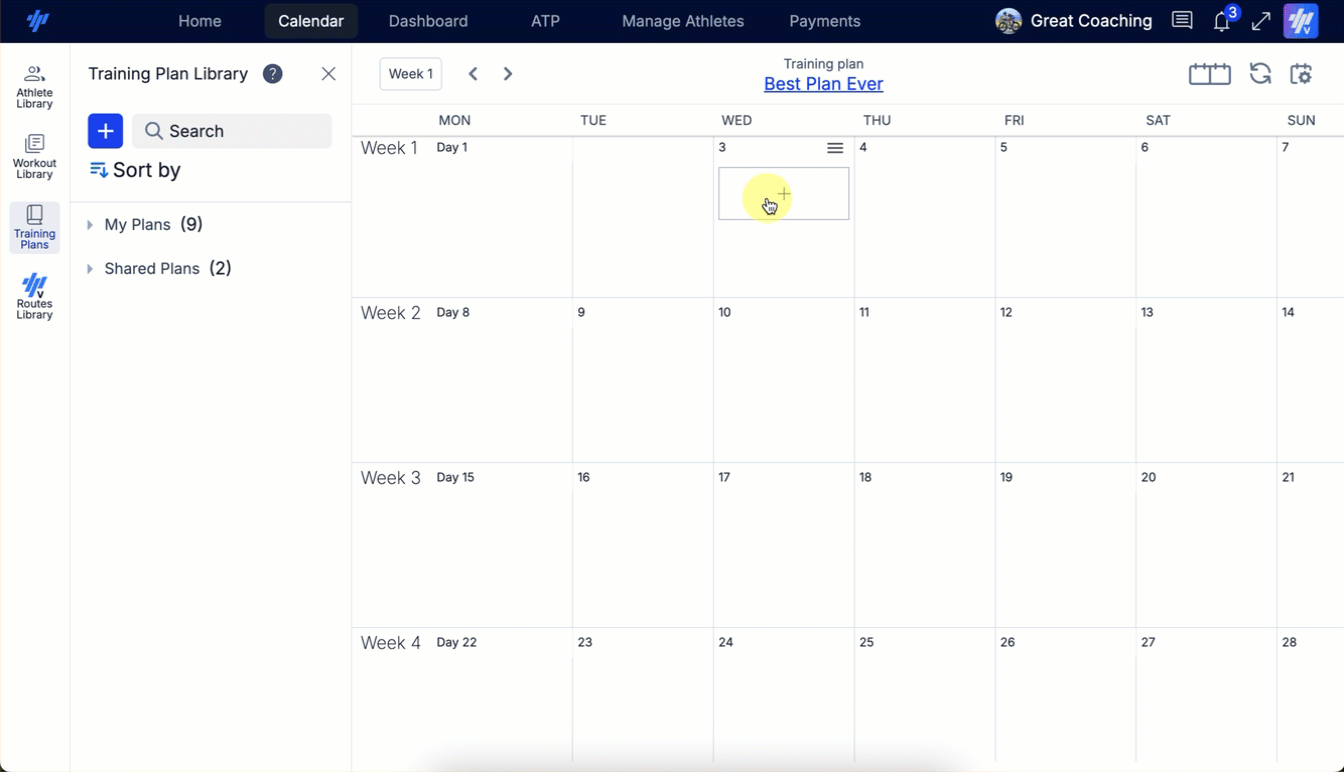1344x772 pixels.
Task: Open the Workout Library sidebar panel
Action: pos(34,157)
